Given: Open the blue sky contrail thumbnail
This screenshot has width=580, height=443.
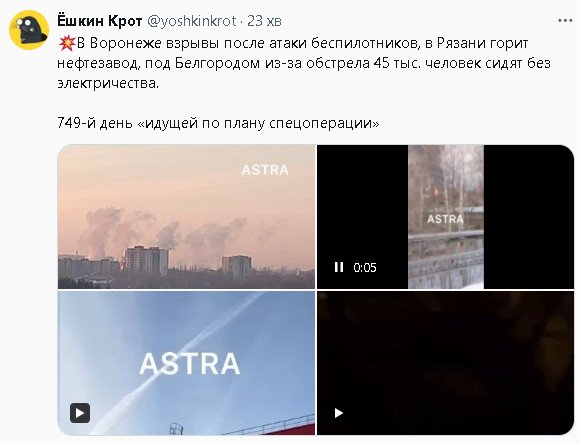Looking at the screenshot, I should [x=186, y=363].
